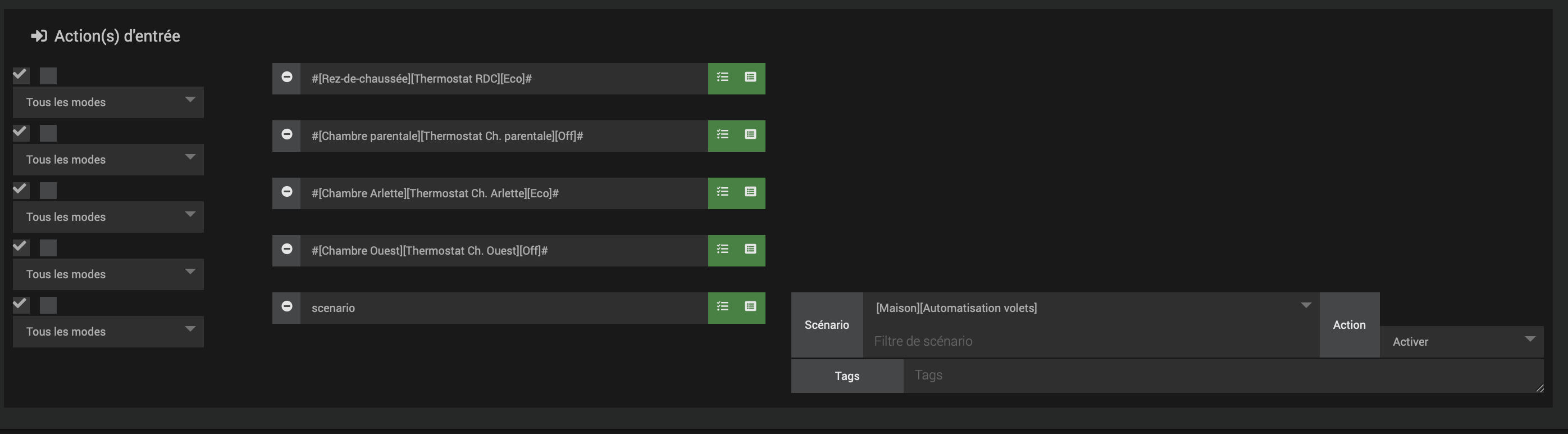Open command picker for Chambre Arlette row
The height and width of the screenshot is (434, 1568).
(x=750, y=192)
